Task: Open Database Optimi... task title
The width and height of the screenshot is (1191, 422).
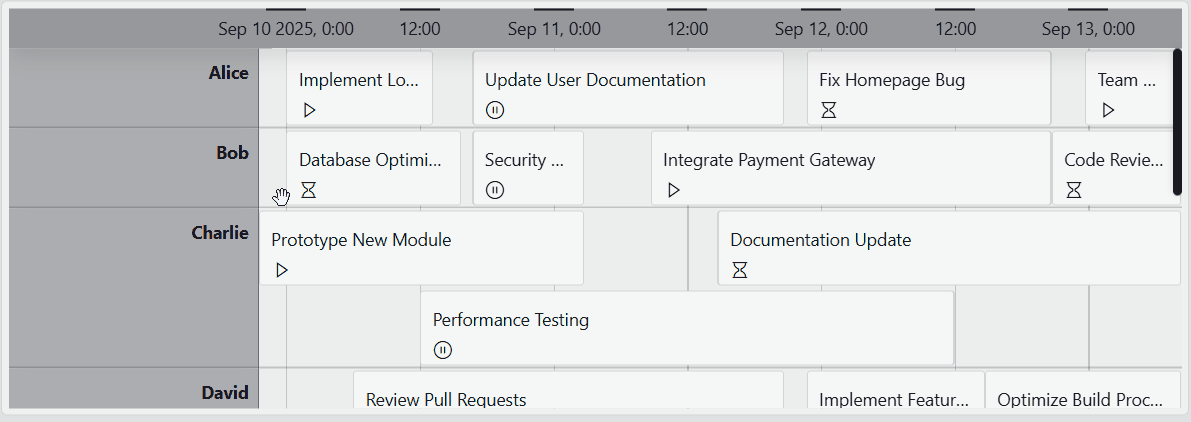Action: point(370,160)
